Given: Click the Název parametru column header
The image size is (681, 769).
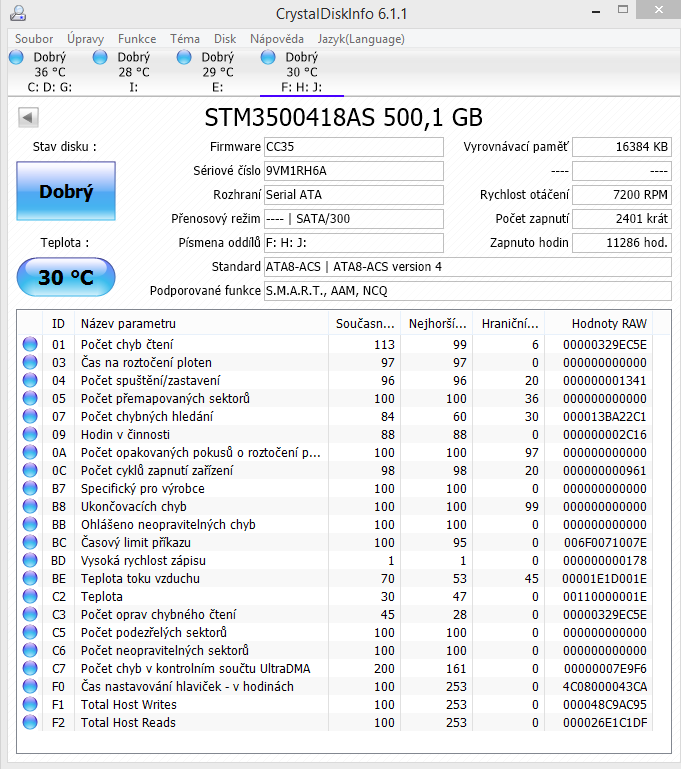Looking at the screenshot, I should tap(201, 324).
